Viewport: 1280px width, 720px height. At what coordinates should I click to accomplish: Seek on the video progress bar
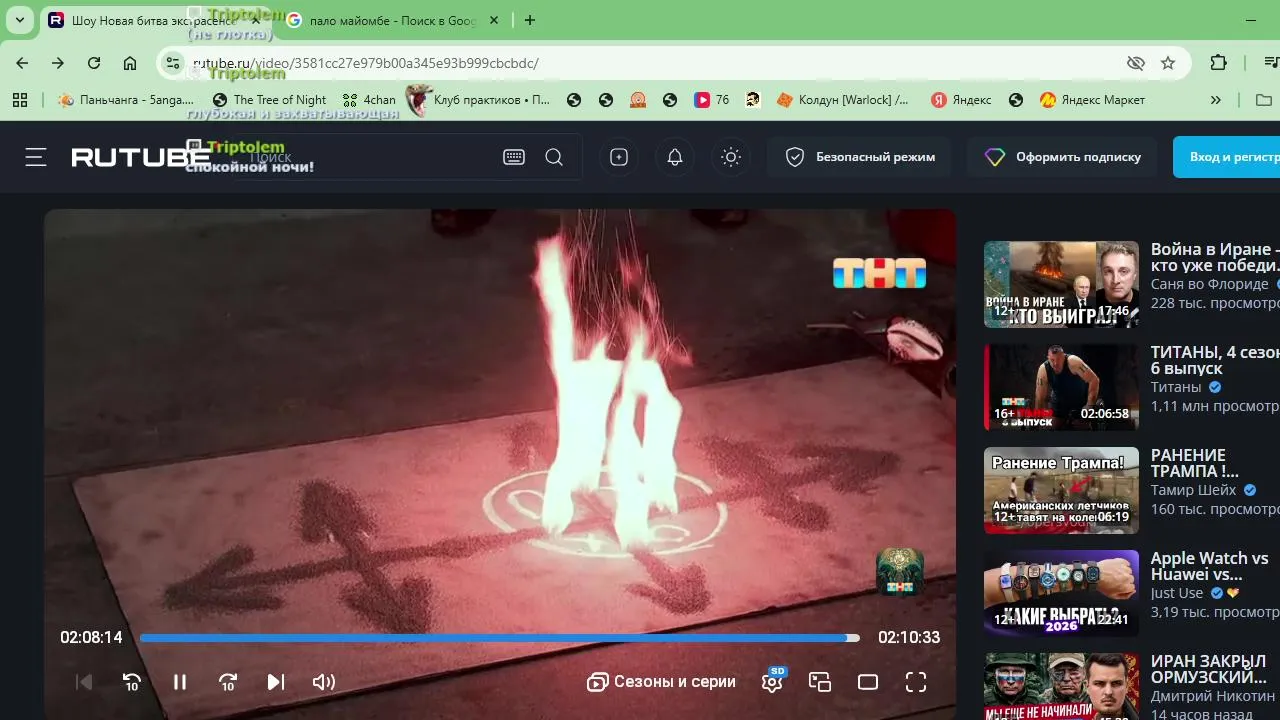pyautogui.click(x=499, y=638)
